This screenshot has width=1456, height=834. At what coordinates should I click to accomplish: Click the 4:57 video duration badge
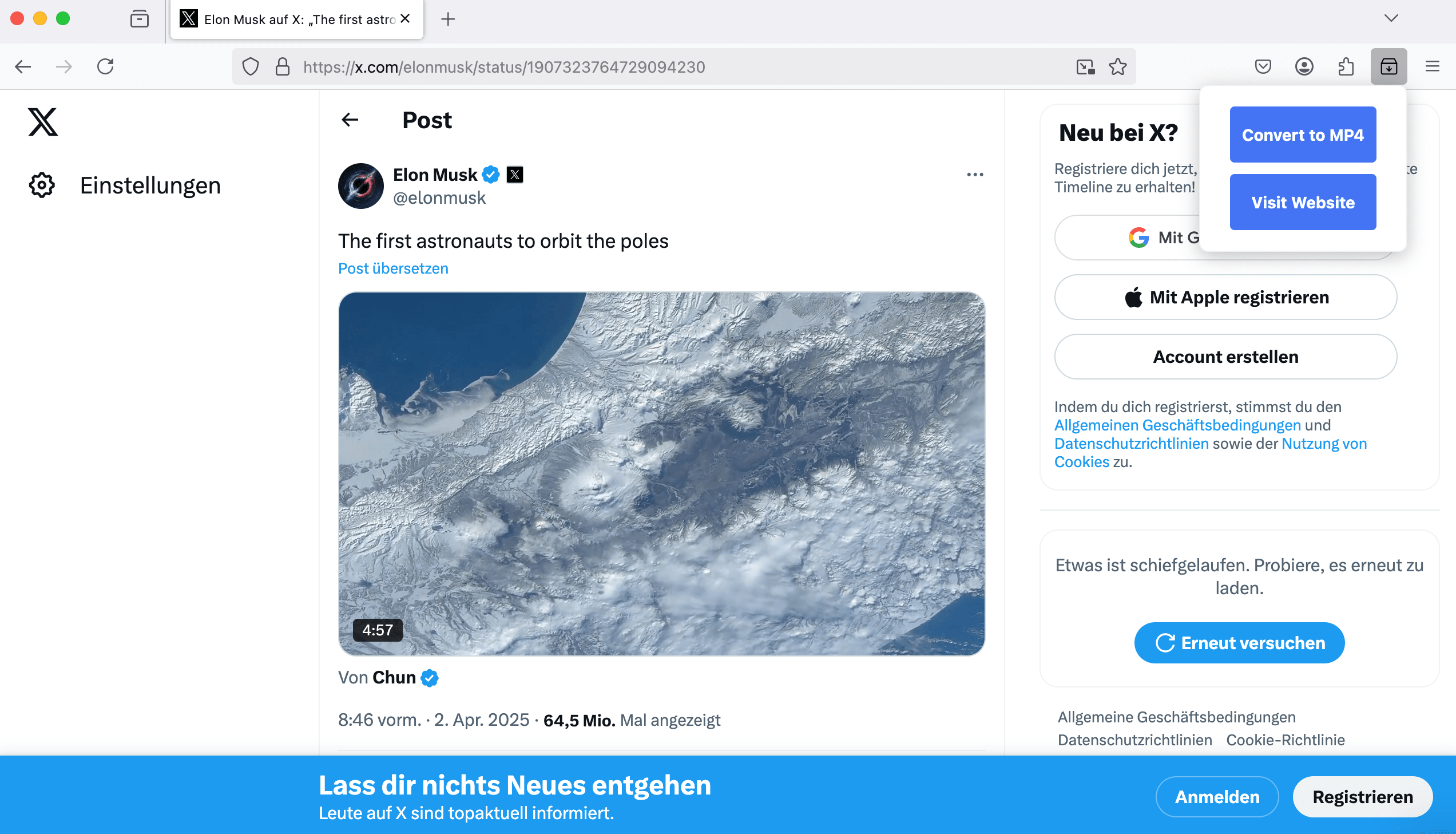[x=378, y=630]
